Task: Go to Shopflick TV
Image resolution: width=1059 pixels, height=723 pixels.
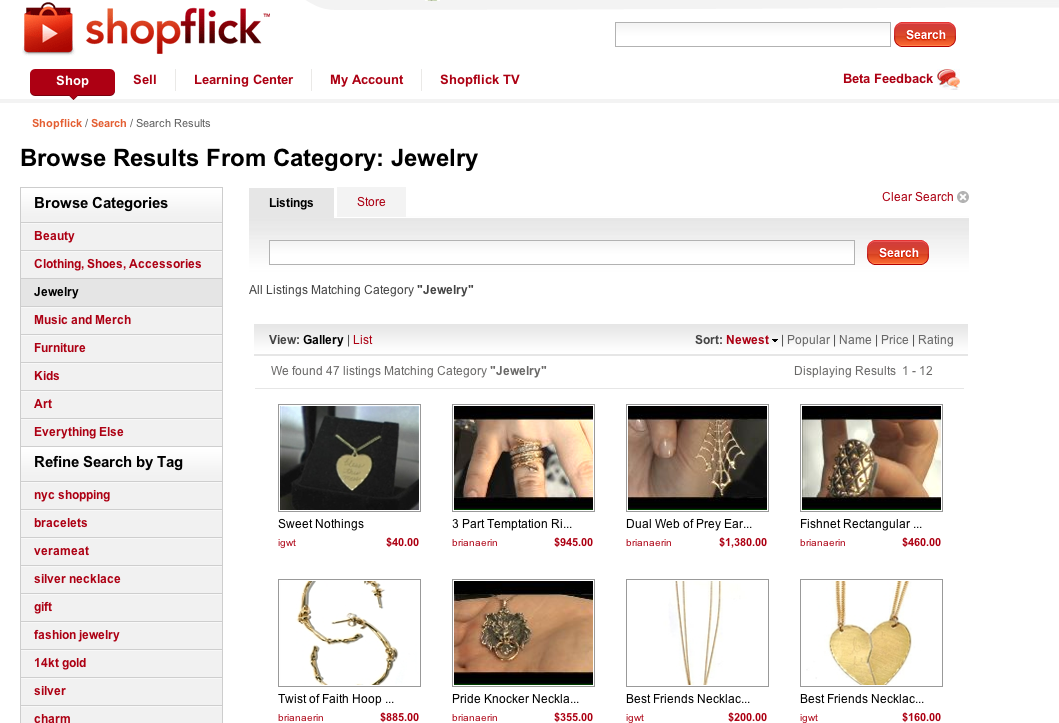Action: click(480, 80)
